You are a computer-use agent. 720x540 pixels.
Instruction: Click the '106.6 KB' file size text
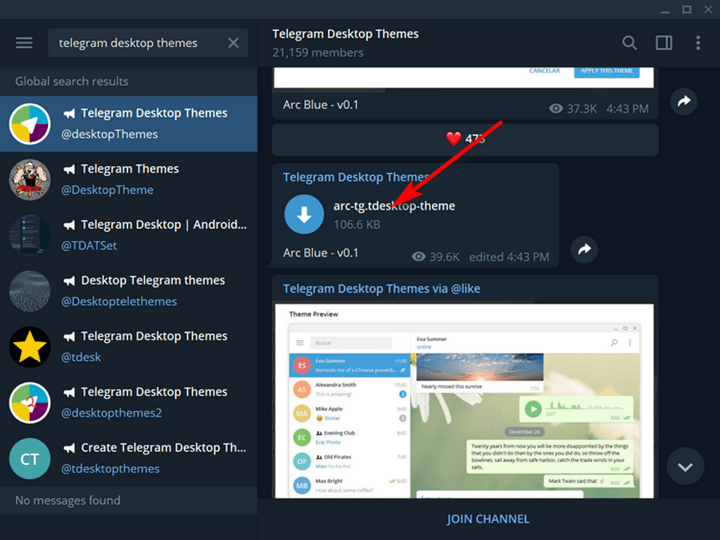(x=357, y=225)
